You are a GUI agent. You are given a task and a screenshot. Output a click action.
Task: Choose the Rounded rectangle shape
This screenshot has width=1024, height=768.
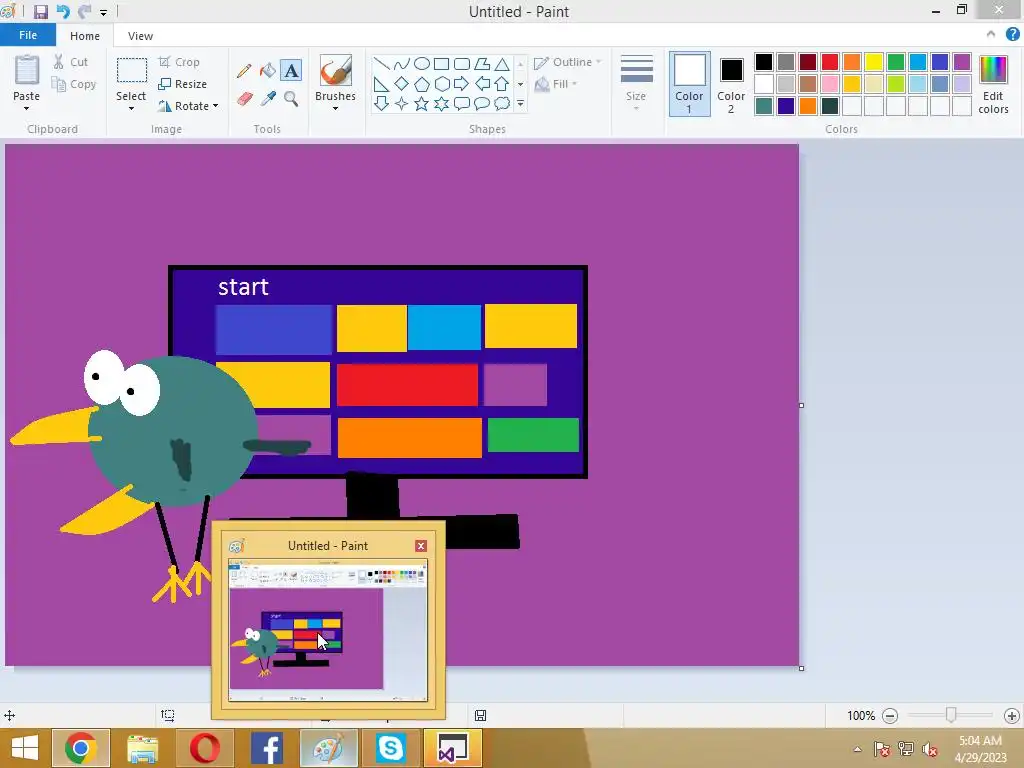(462, 64)
